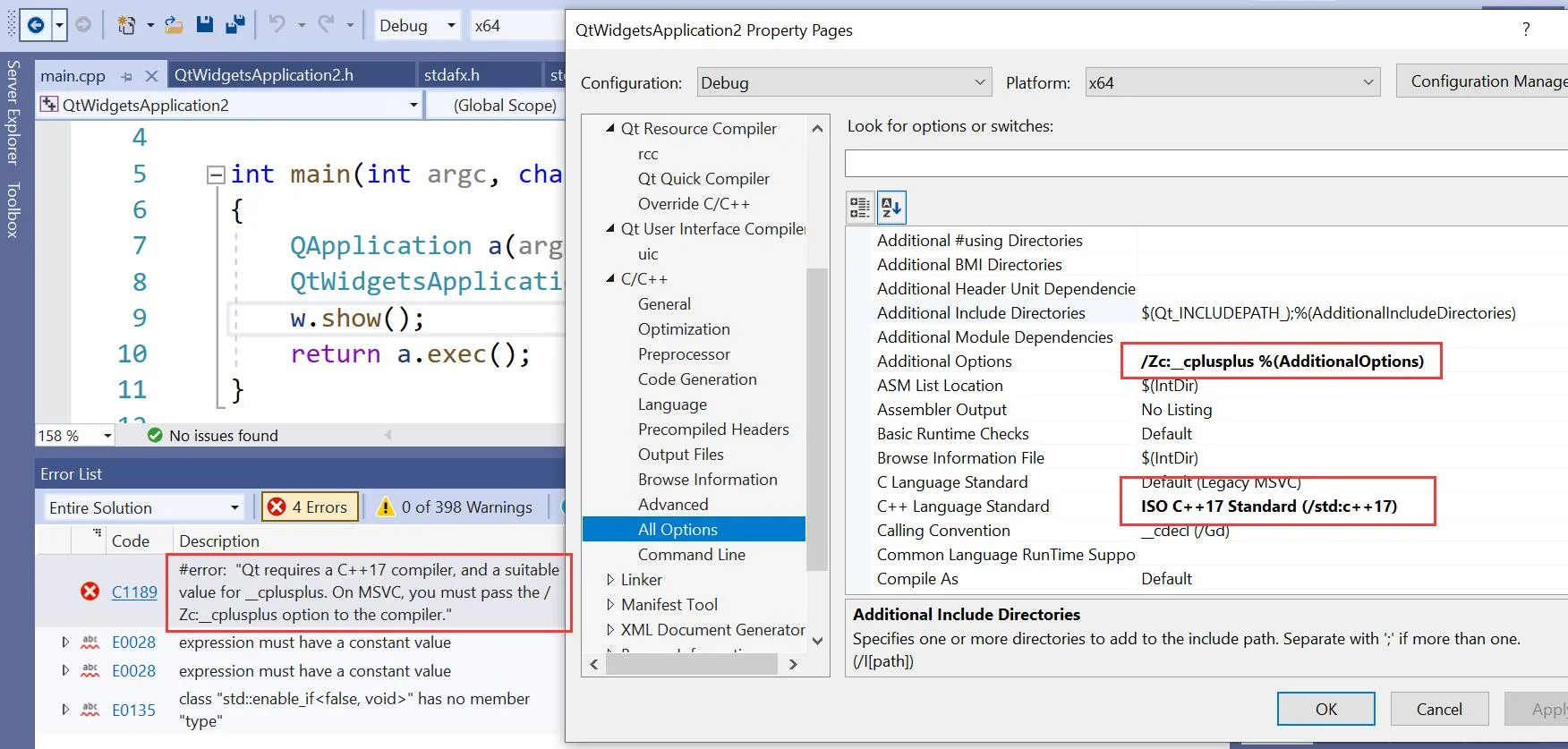Open the C1189 error code link
Image resolution: width=1568 pixels, height=749 pixels.
click(134, 592)
